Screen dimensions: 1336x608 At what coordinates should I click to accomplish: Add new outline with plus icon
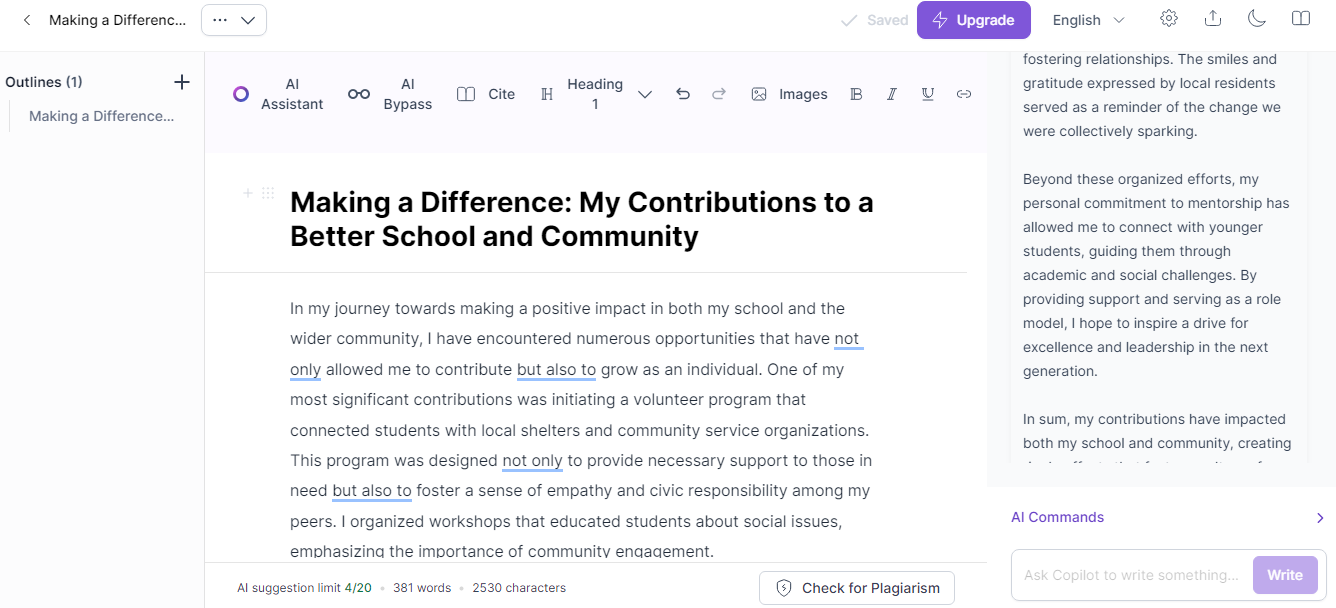182,82
